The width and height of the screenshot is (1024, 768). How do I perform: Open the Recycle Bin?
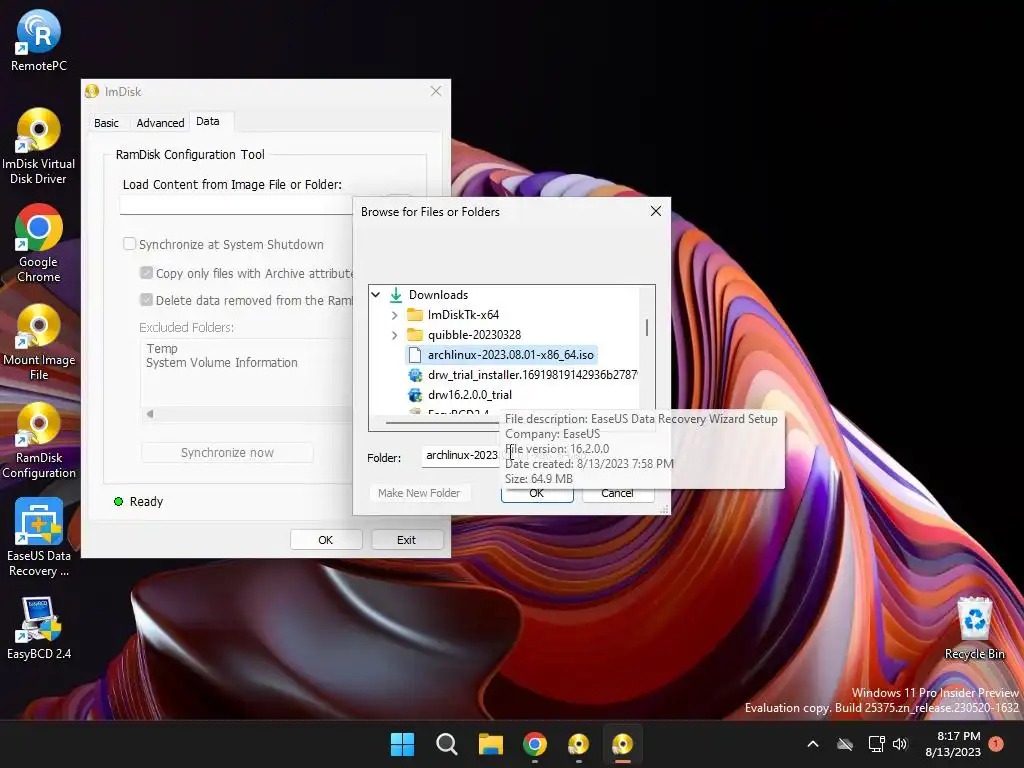point(974,628)
